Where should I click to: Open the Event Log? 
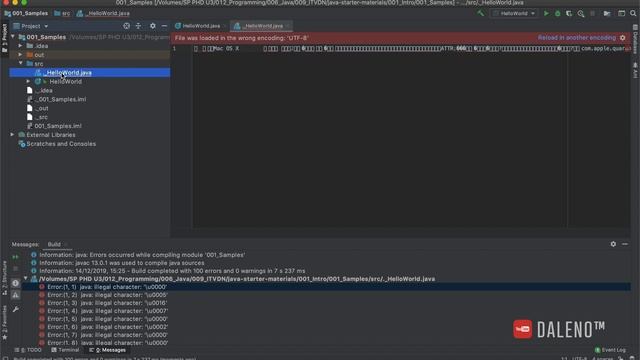coord(610,350)
